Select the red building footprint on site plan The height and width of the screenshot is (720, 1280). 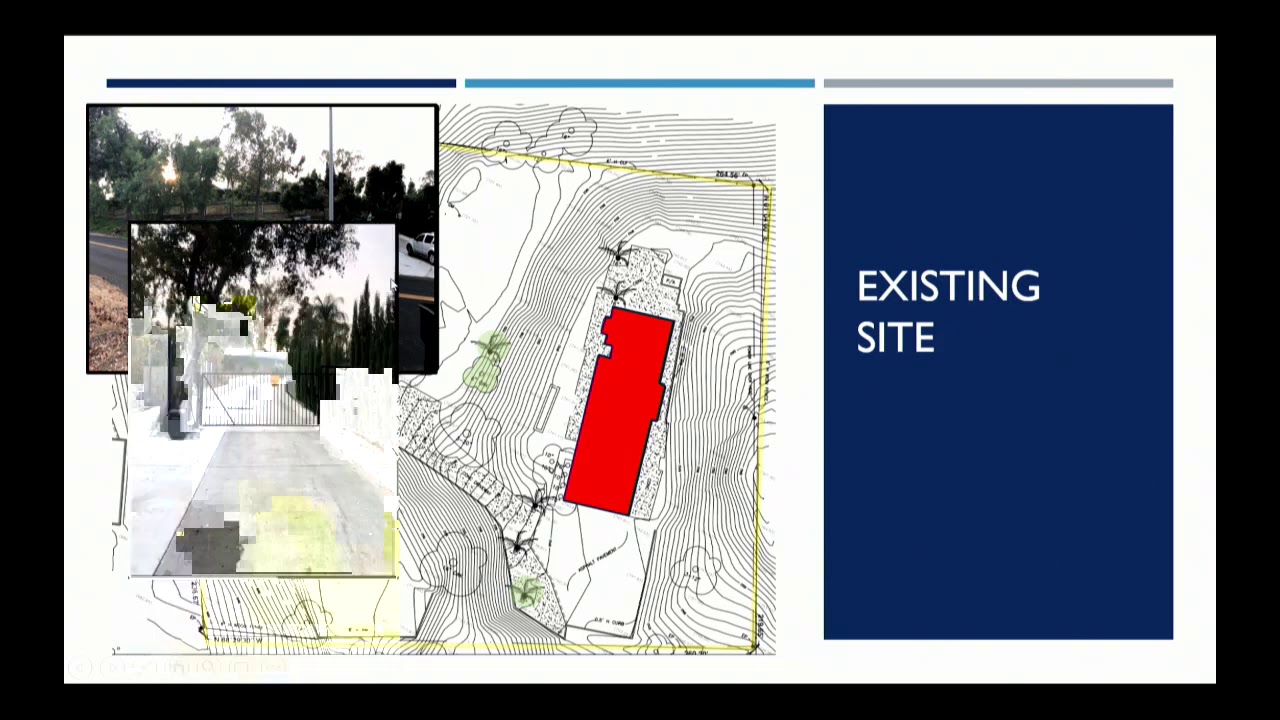[x=619, y=412]
